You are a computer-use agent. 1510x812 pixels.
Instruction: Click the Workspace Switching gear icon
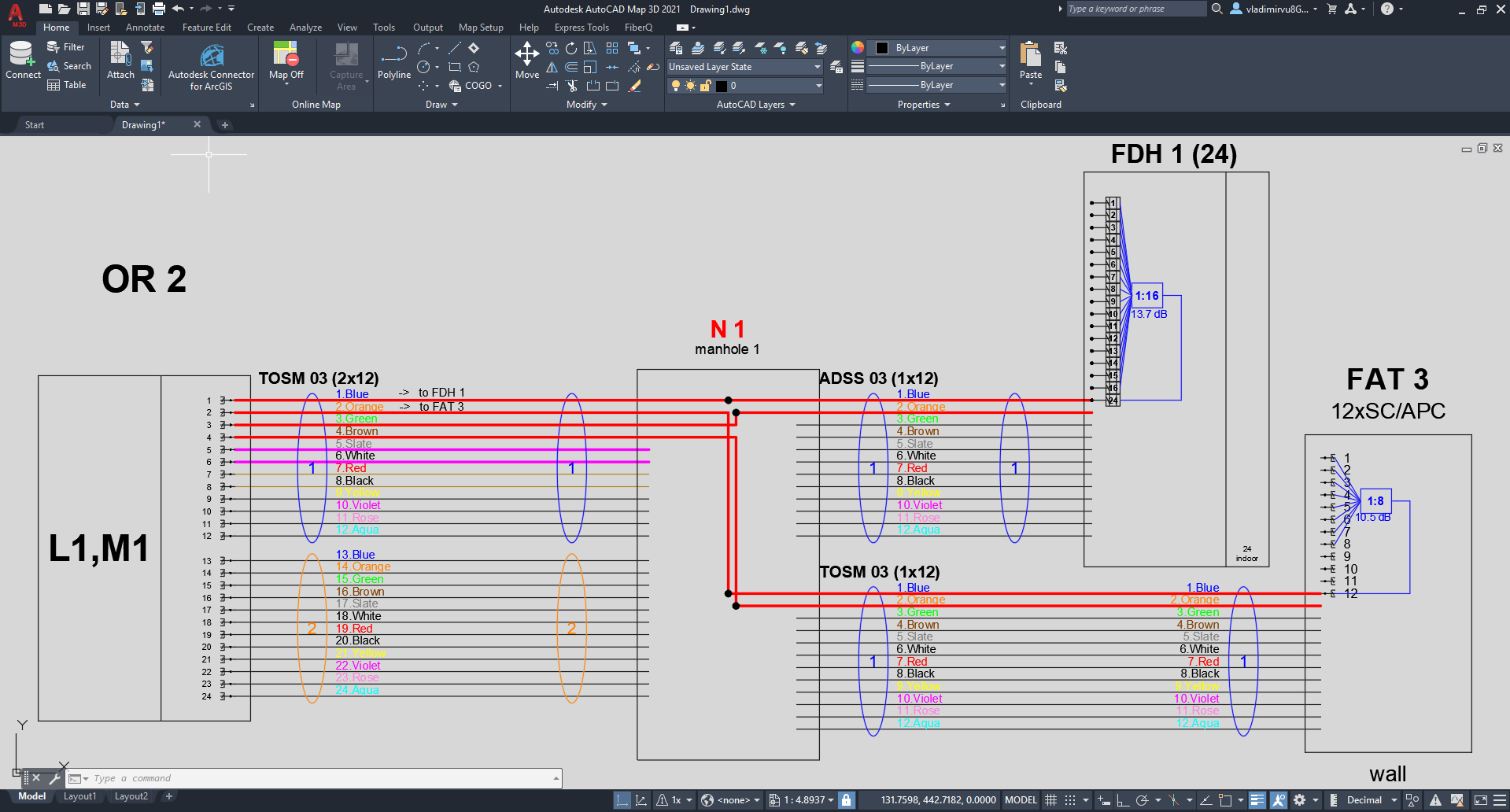[x=1299, y=800]
